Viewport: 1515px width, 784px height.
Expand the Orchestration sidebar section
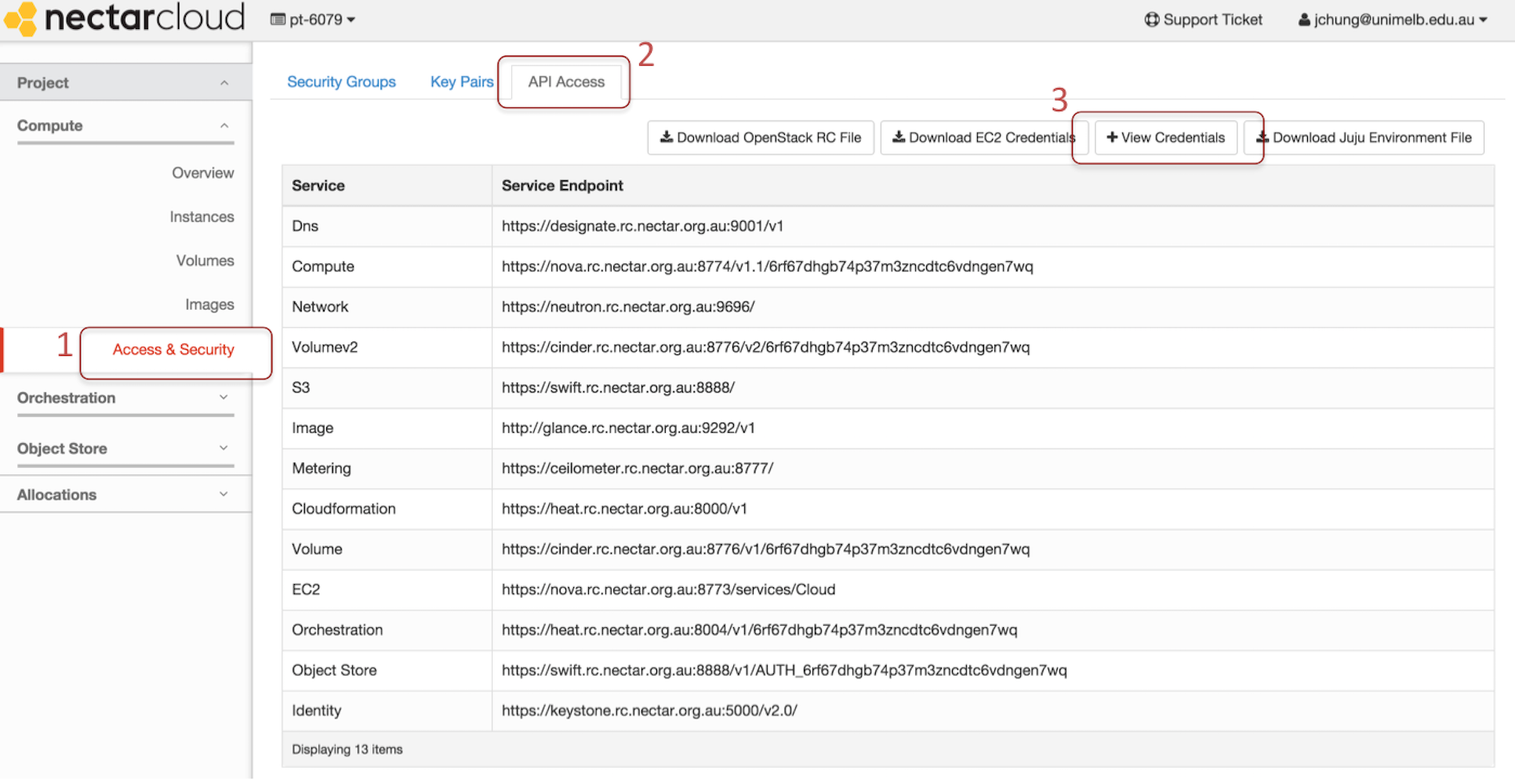(125, 397)
